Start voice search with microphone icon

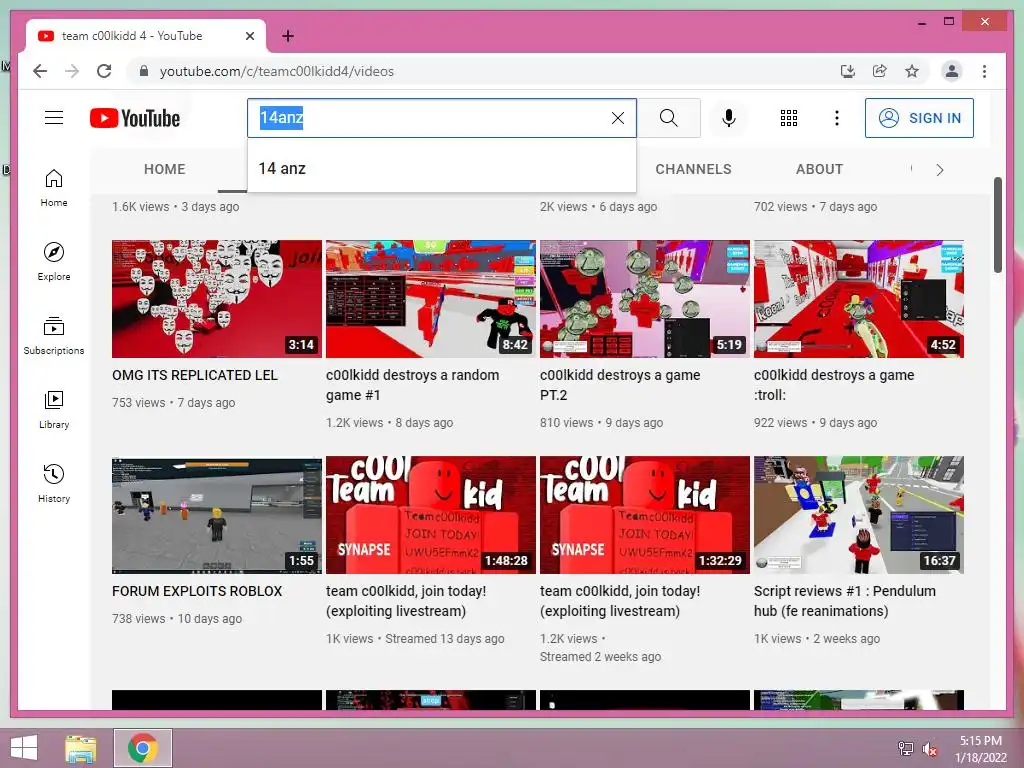(728, 118)
